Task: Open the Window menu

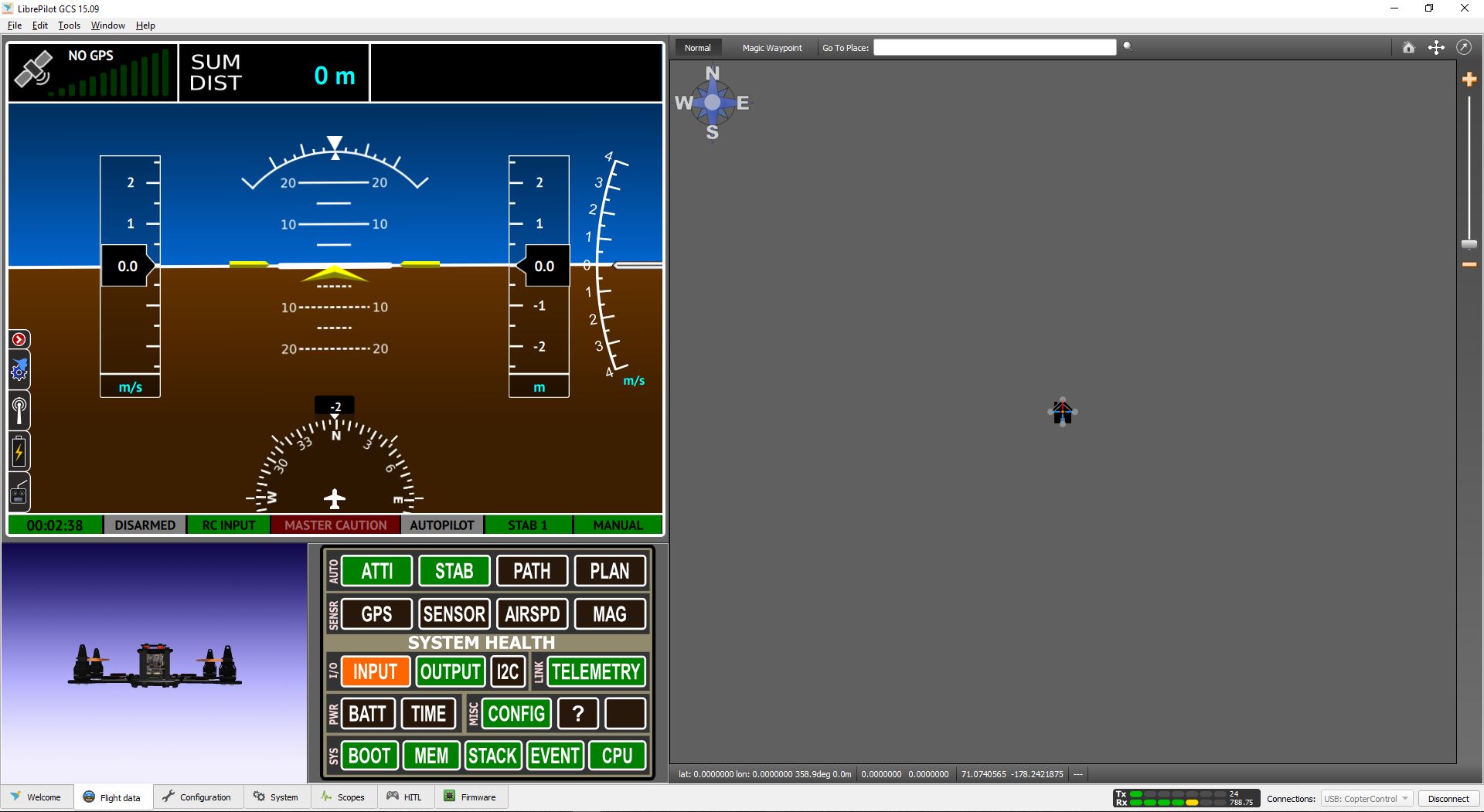Action: click(x=108, y=25)
